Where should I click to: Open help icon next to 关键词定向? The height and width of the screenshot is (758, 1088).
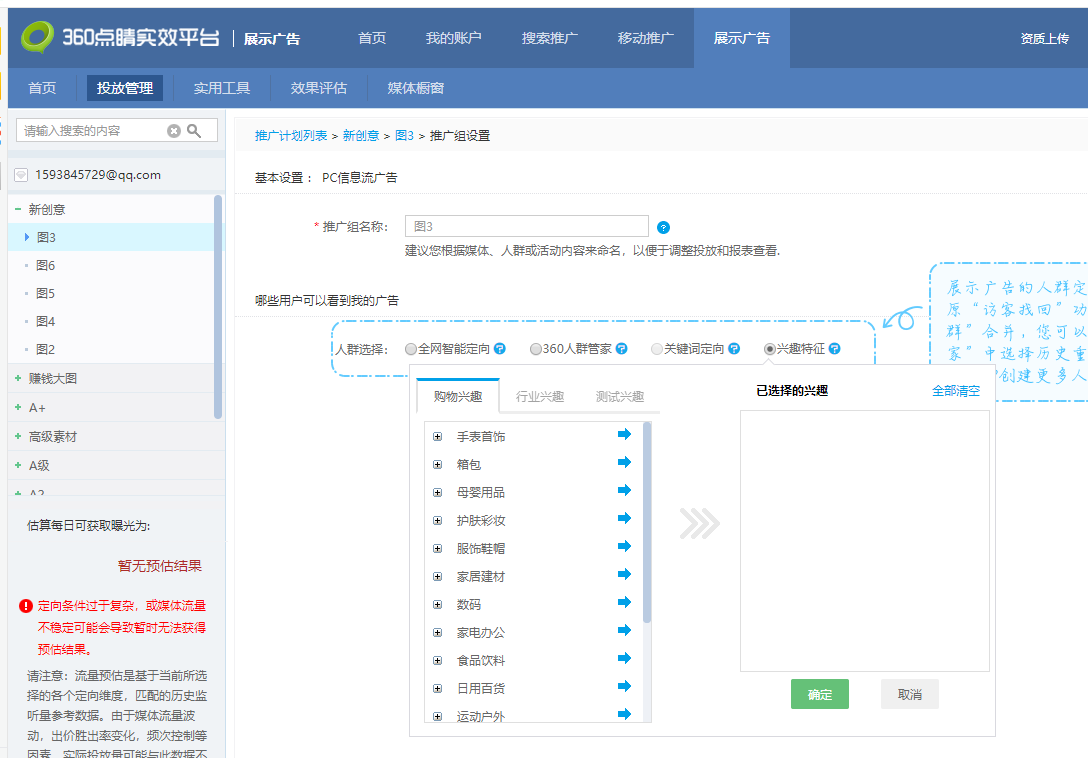pyautogui.click(x=734, y=348)
